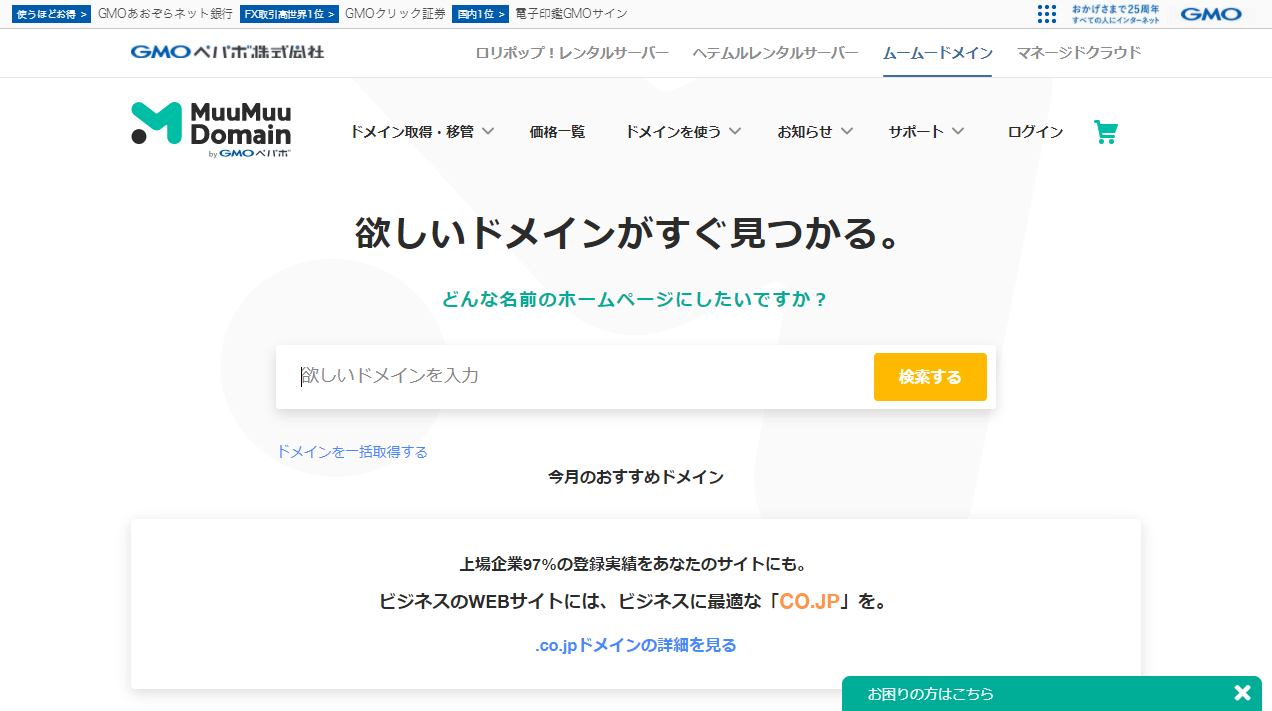
Task: Open ドメインを一括取得する link
Action: (x=352, y=452)
